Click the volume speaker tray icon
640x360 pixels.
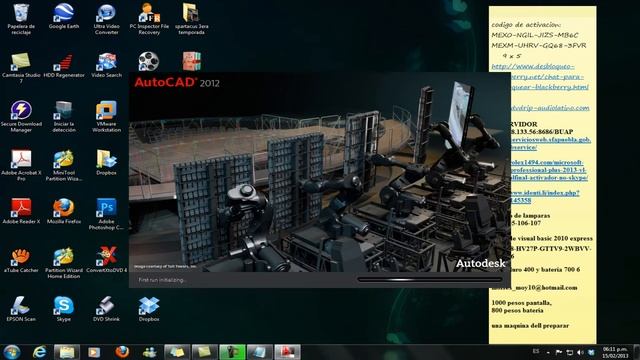pyautogui.click(x=580, y=352)
